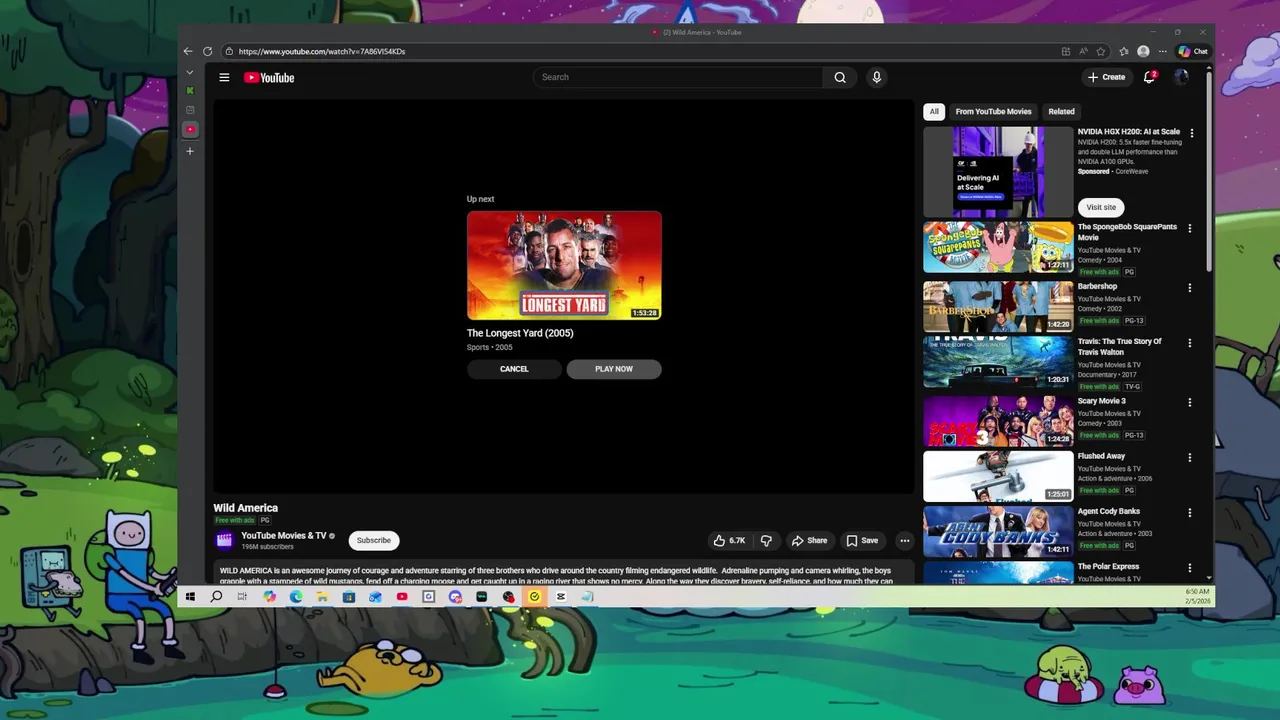Open options for Travis Walton documentary
1280x720 pixels.
(1190, 343)
